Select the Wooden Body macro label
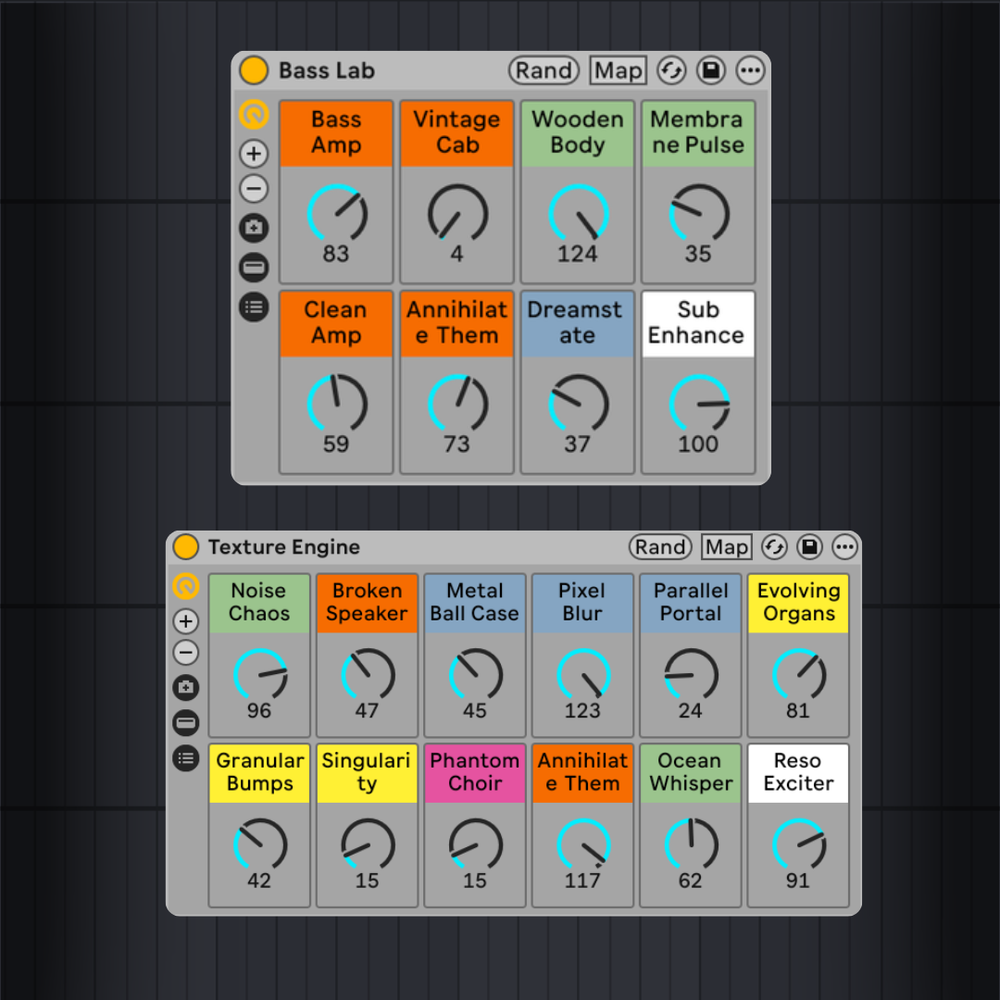This screenshot has width=1000, height=1000. coord(577,132)
